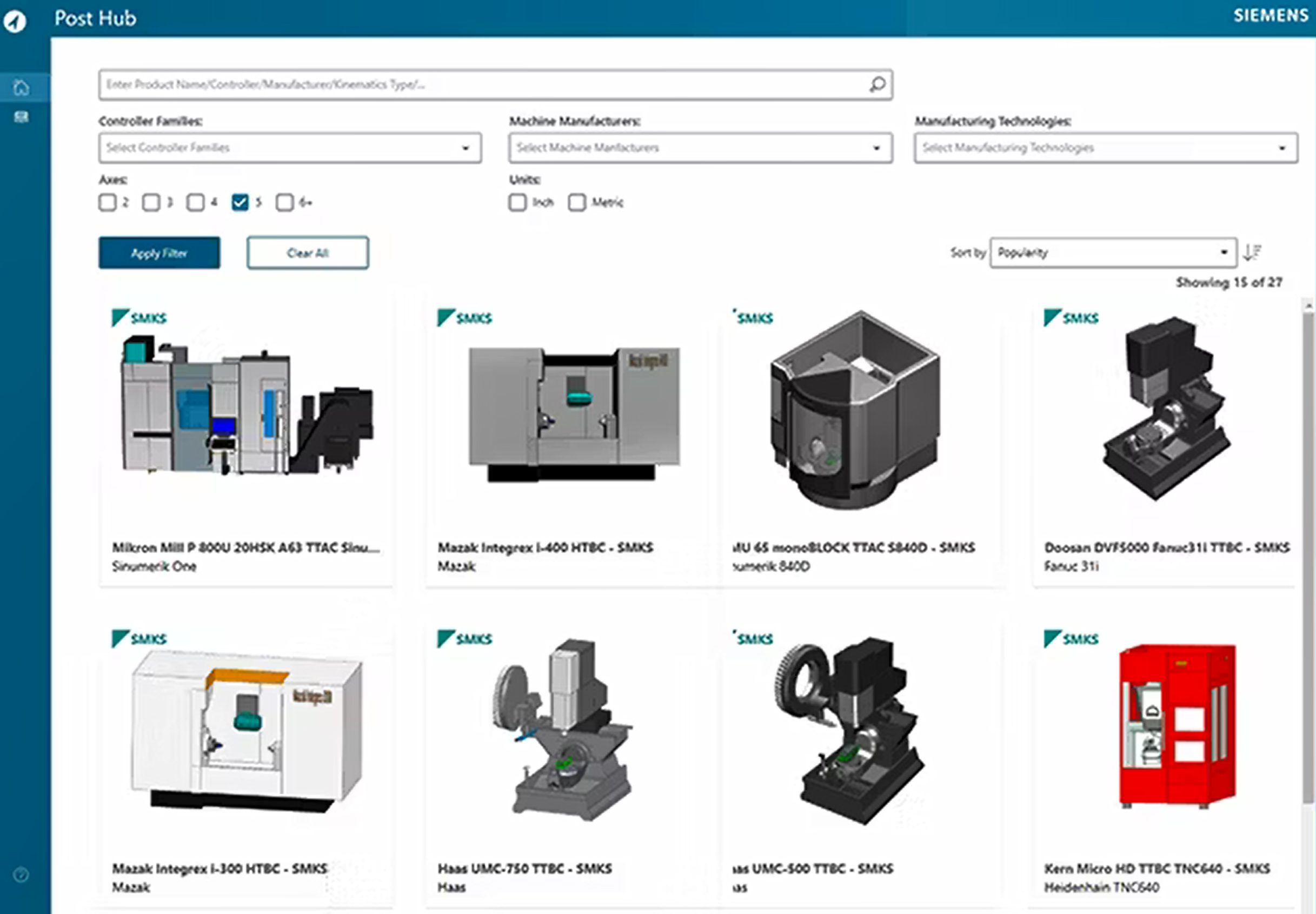Click SMKS badge on Doosan DVF5000 card

click(x=1071, y=318)
